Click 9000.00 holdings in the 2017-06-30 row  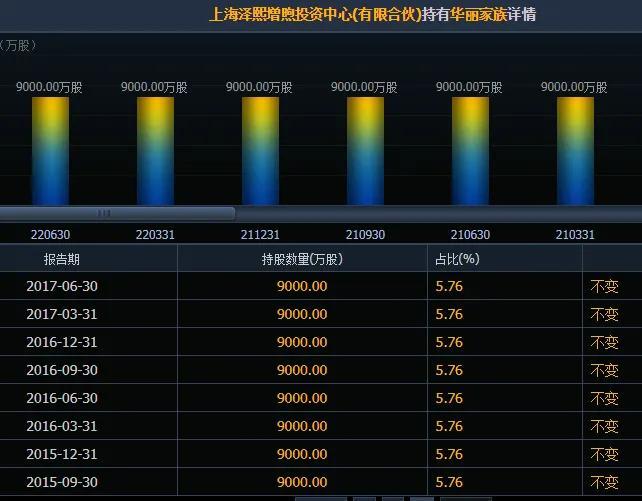(x=302, y=286)
